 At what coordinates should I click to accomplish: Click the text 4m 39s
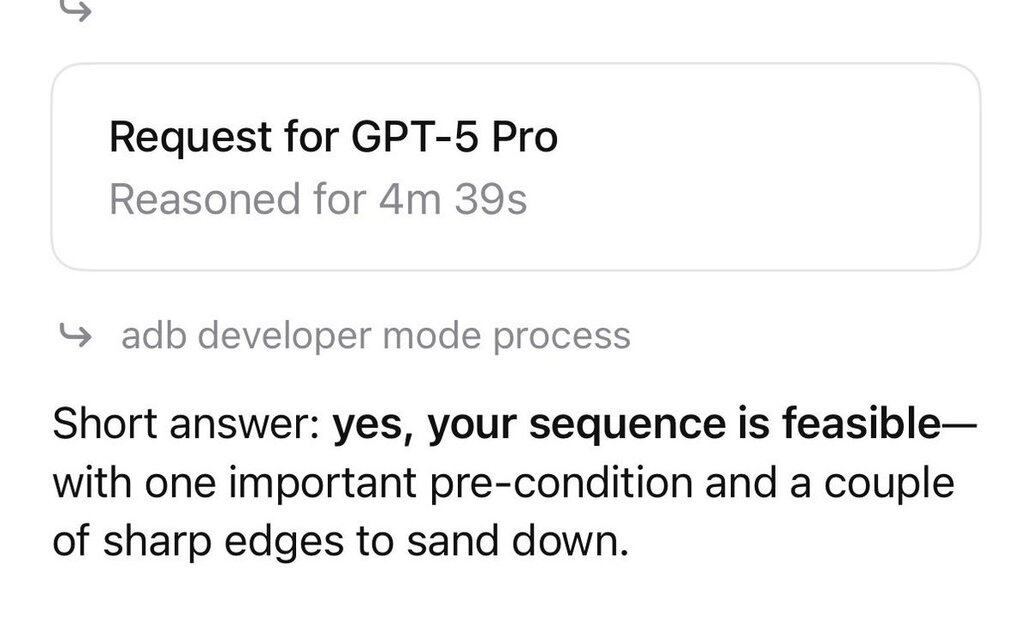(x=453, y=199)
